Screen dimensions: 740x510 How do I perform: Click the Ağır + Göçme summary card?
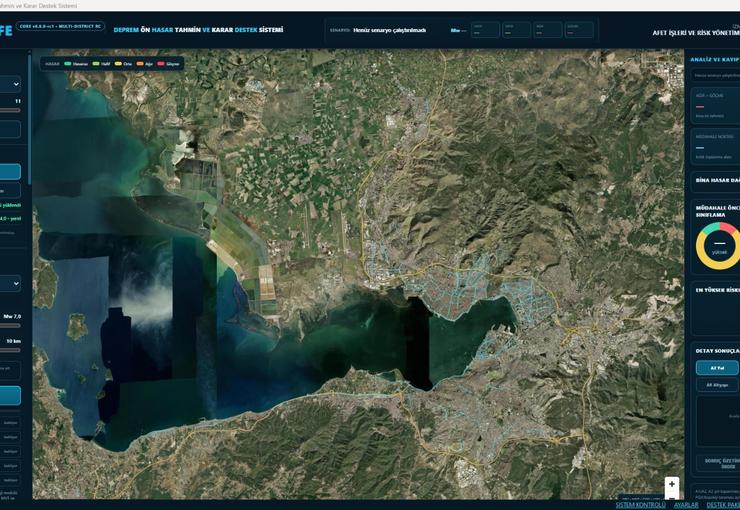[x=715, y=105]
